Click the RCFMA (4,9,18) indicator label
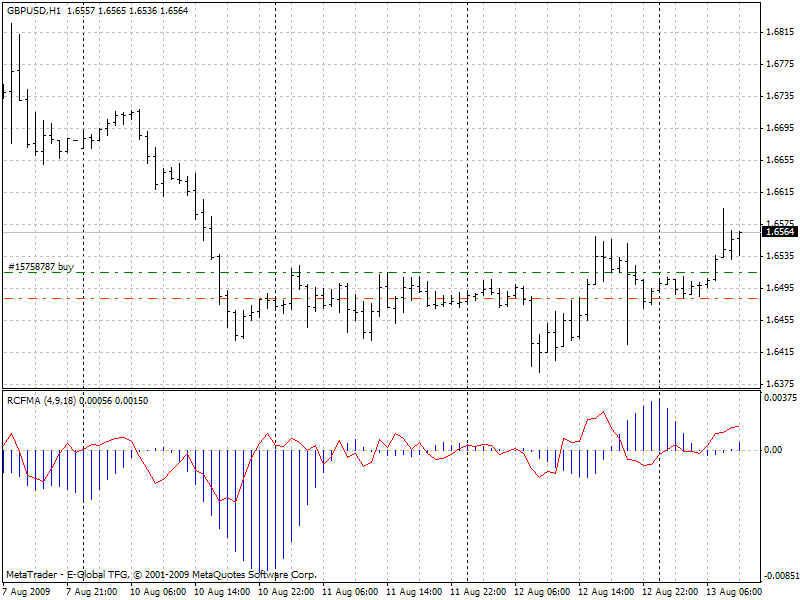 click(x=41, y=401)
